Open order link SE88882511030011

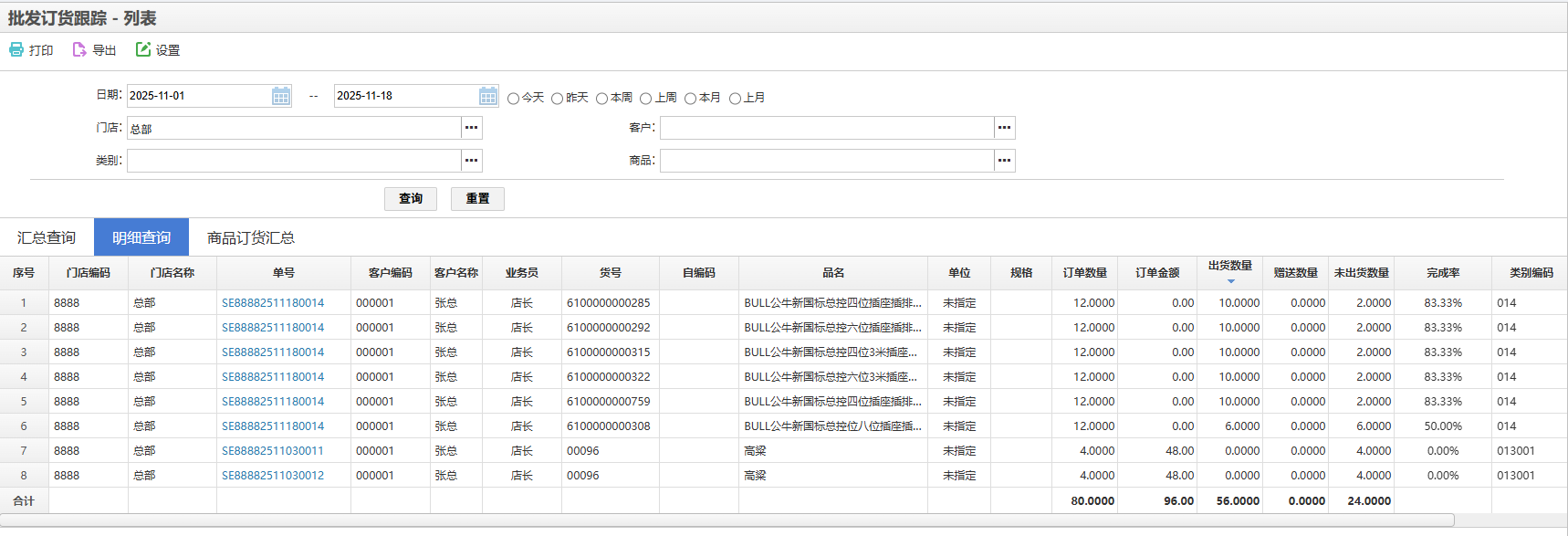pos(272,451)
